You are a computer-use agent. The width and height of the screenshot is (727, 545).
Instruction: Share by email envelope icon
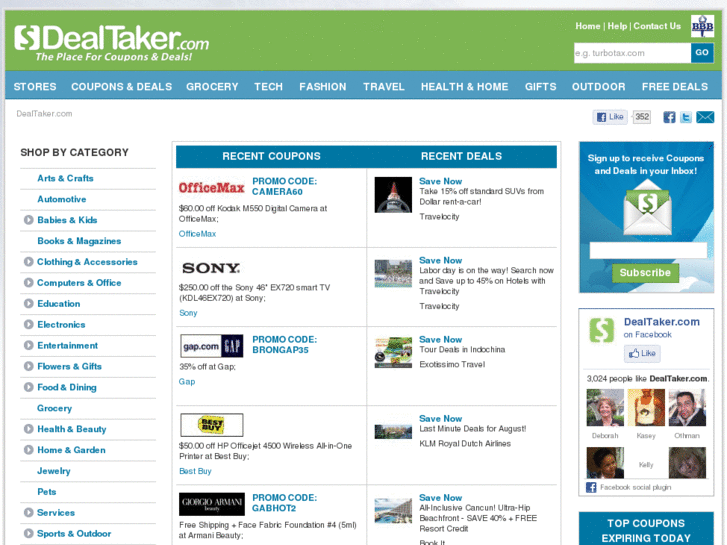(705, 117)
